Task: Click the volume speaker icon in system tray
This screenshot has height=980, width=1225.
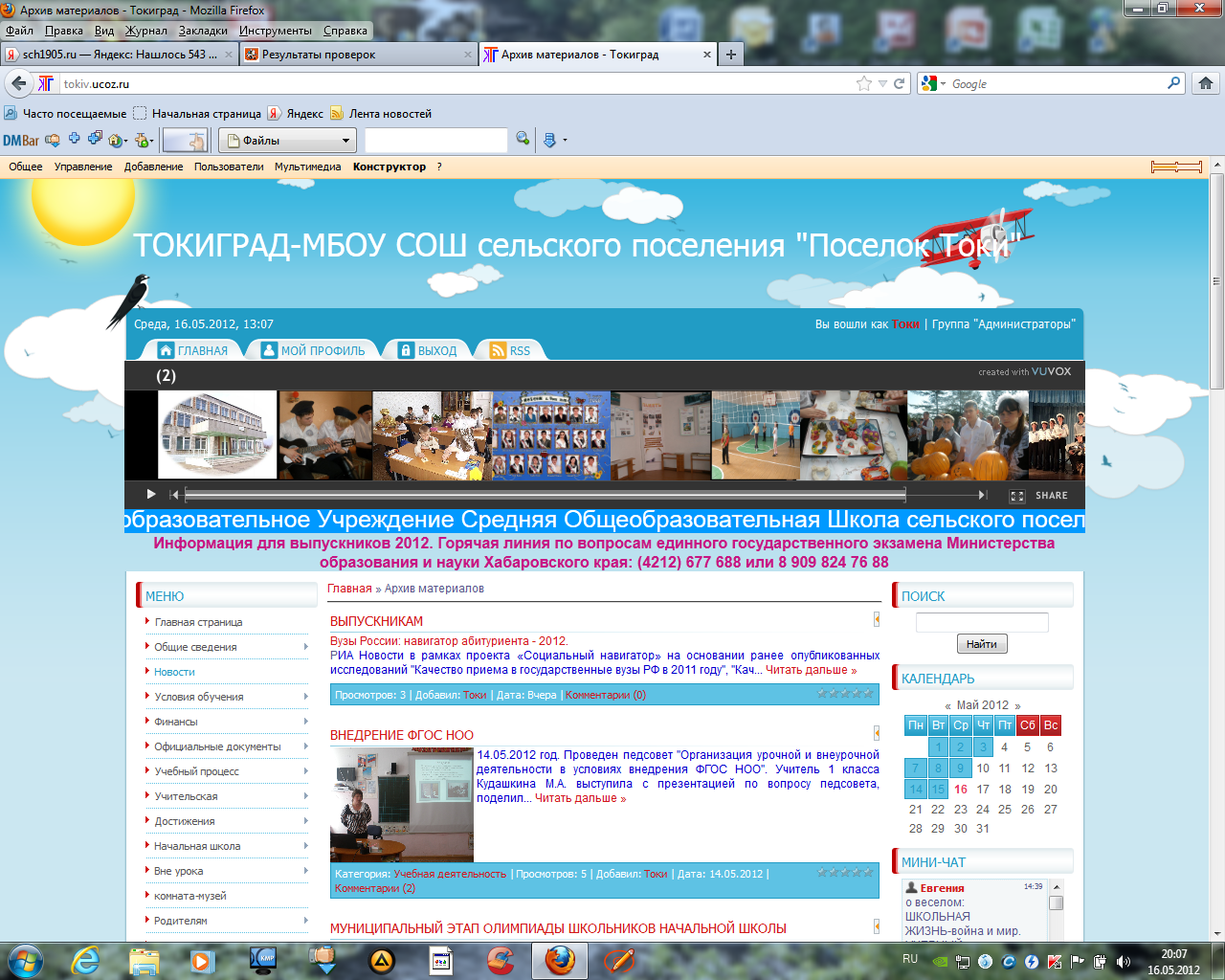Action: [x=1123, y=961]
